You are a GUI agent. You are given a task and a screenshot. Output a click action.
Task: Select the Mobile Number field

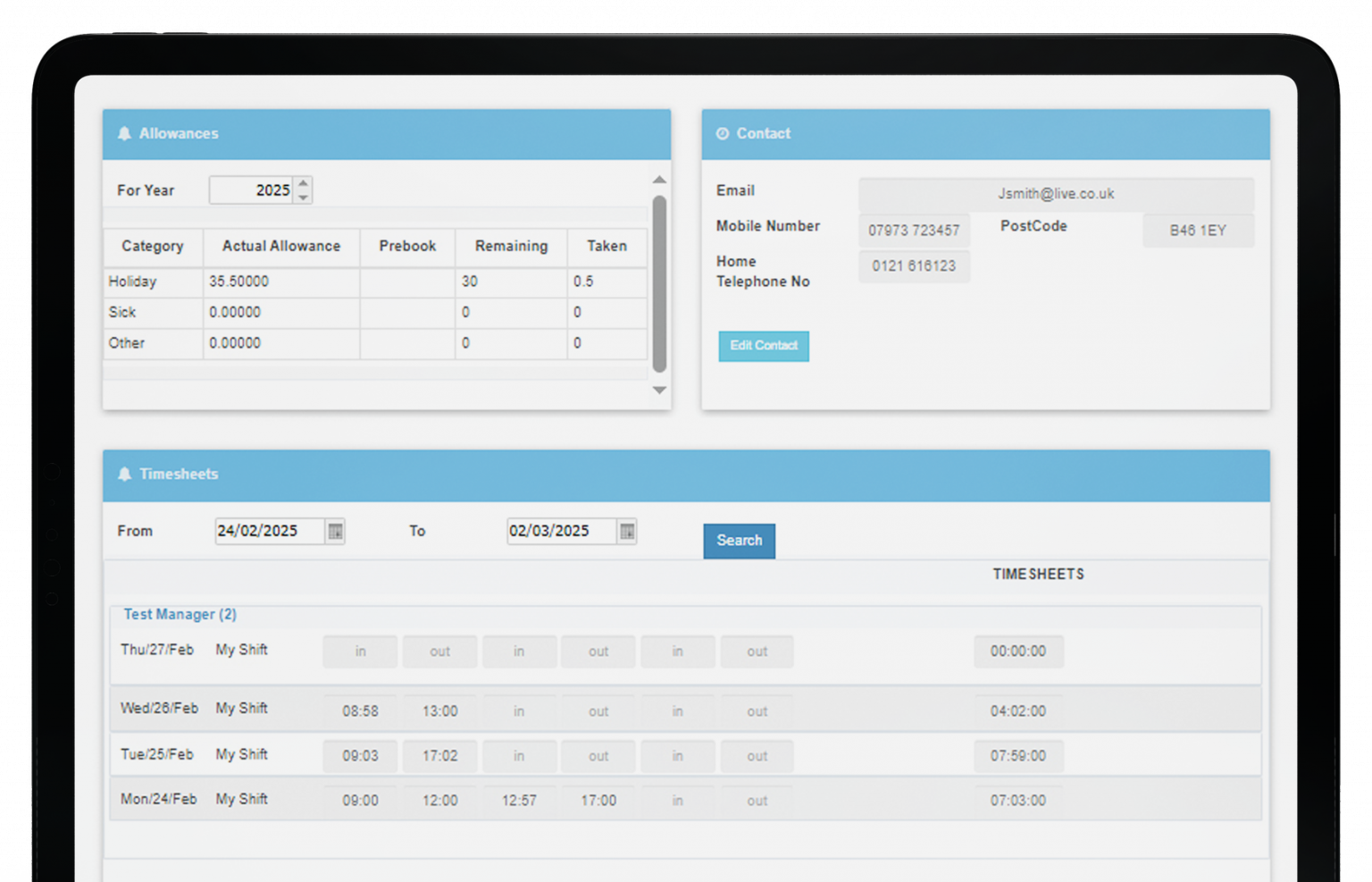click(x=914, y=230)
